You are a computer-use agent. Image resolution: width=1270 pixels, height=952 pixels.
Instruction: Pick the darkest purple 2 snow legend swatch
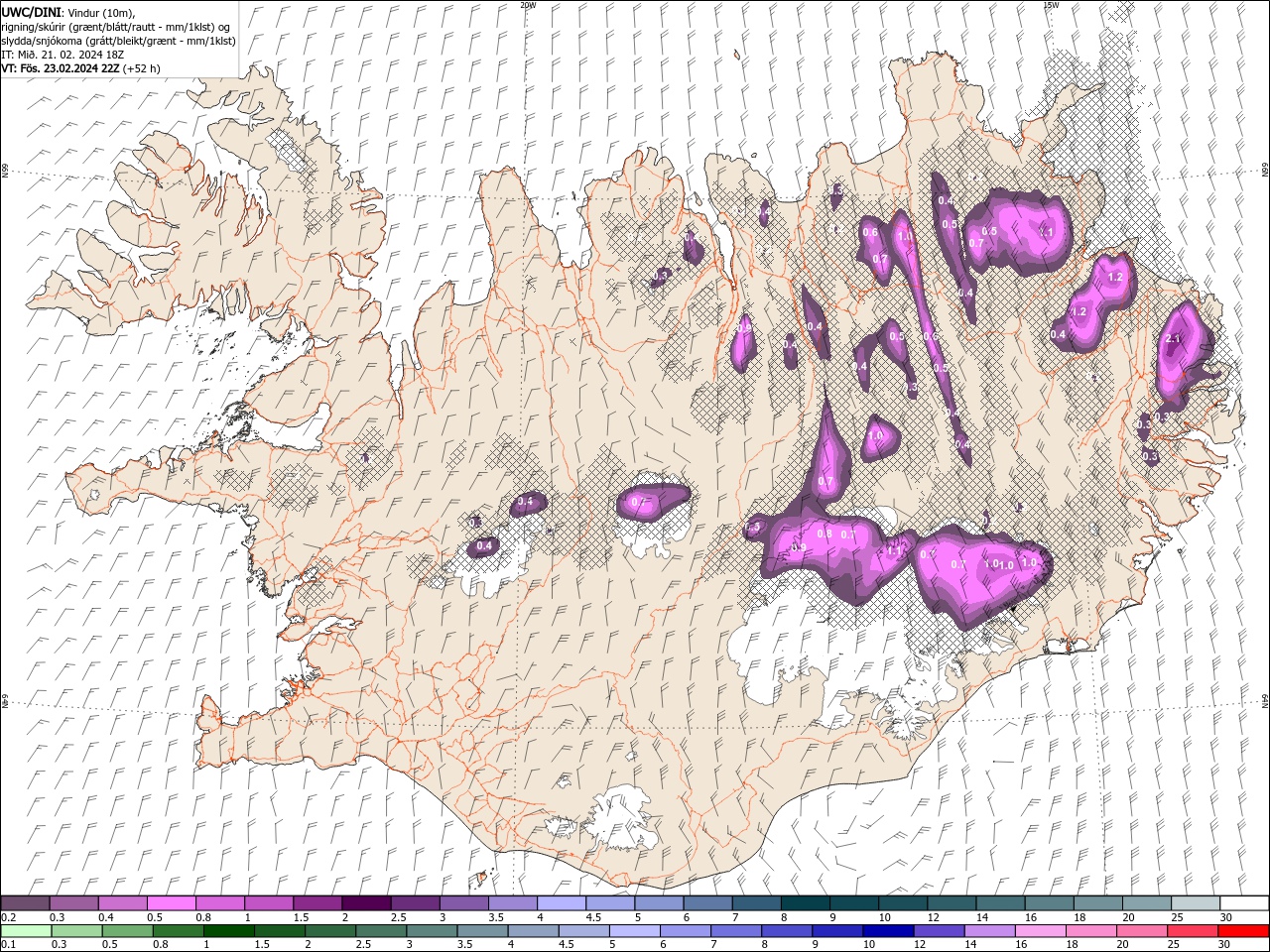coord(365,903)
